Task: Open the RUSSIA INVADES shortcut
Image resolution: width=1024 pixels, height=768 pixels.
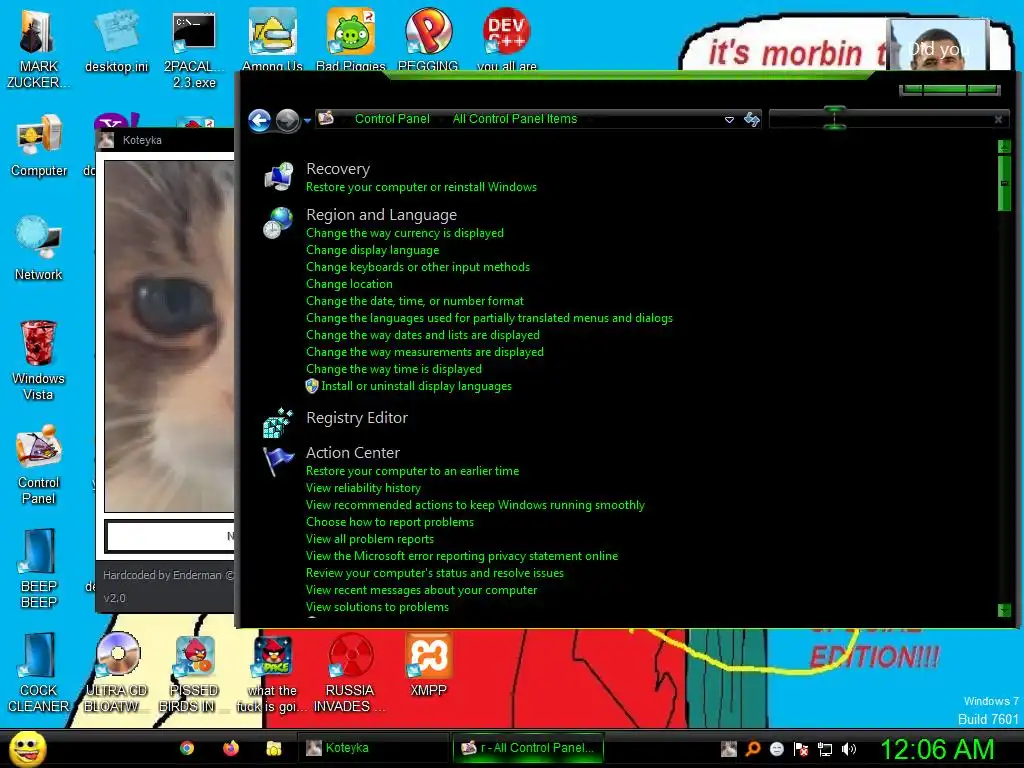Action: pyautogui.click(x=351, y=672)
